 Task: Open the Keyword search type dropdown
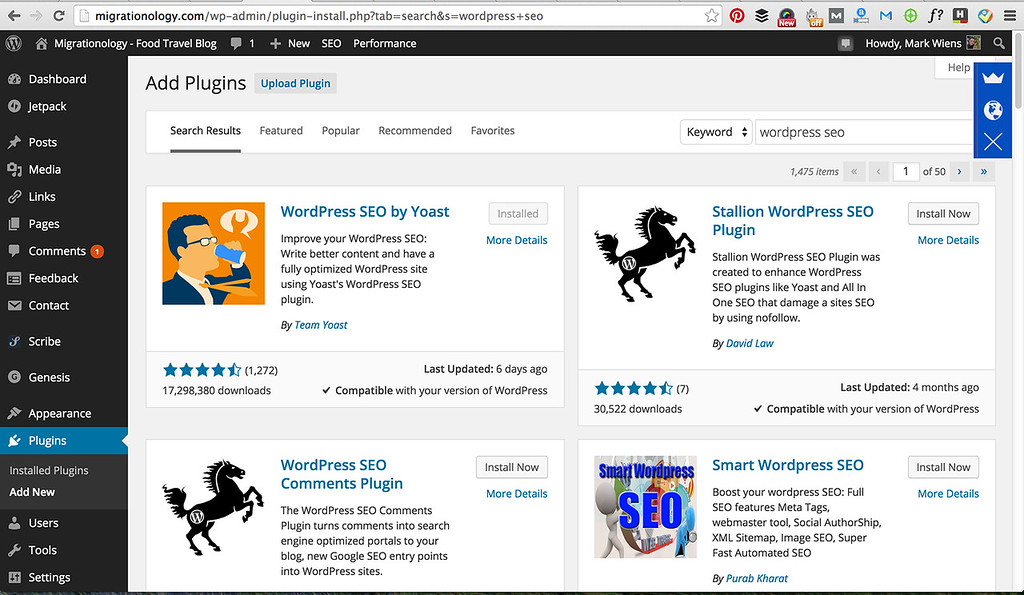(x=716, y=132)
